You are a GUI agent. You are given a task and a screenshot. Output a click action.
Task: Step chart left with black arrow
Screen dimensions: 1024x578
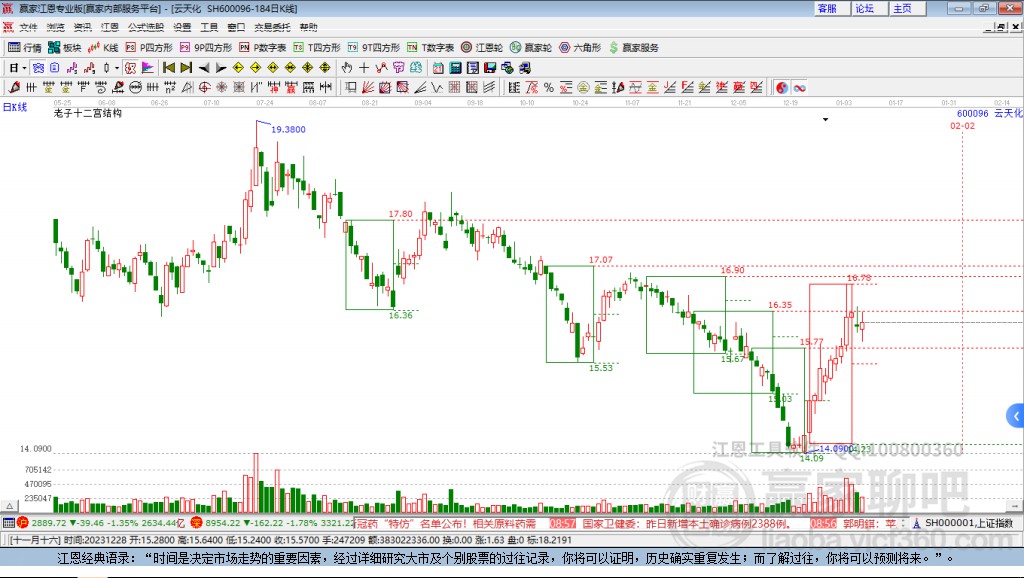(204, 68)
